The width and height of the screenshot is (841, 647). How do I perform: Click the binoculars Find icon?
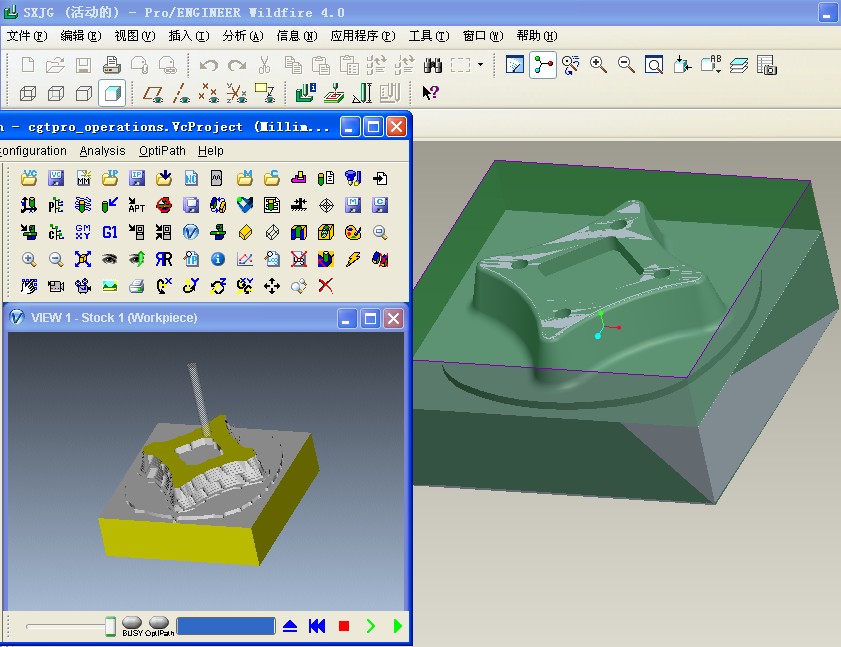[432, 65]
